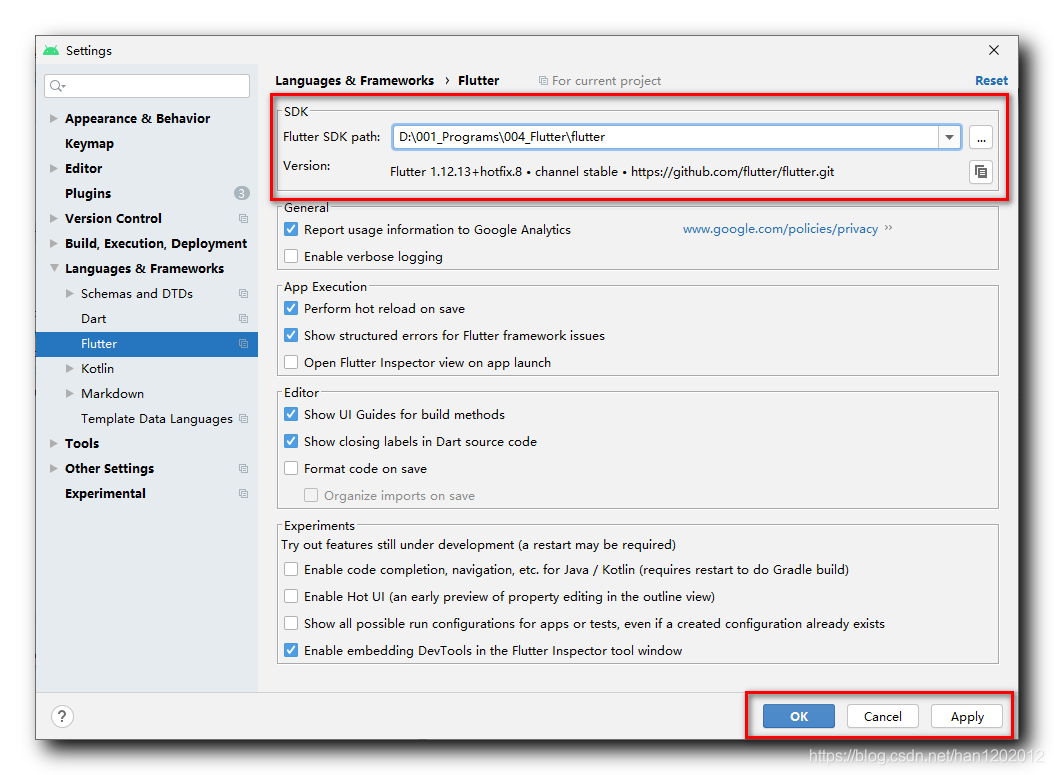Enable verbose logging checkbox
1054x775 pixels.
(291, 256)
